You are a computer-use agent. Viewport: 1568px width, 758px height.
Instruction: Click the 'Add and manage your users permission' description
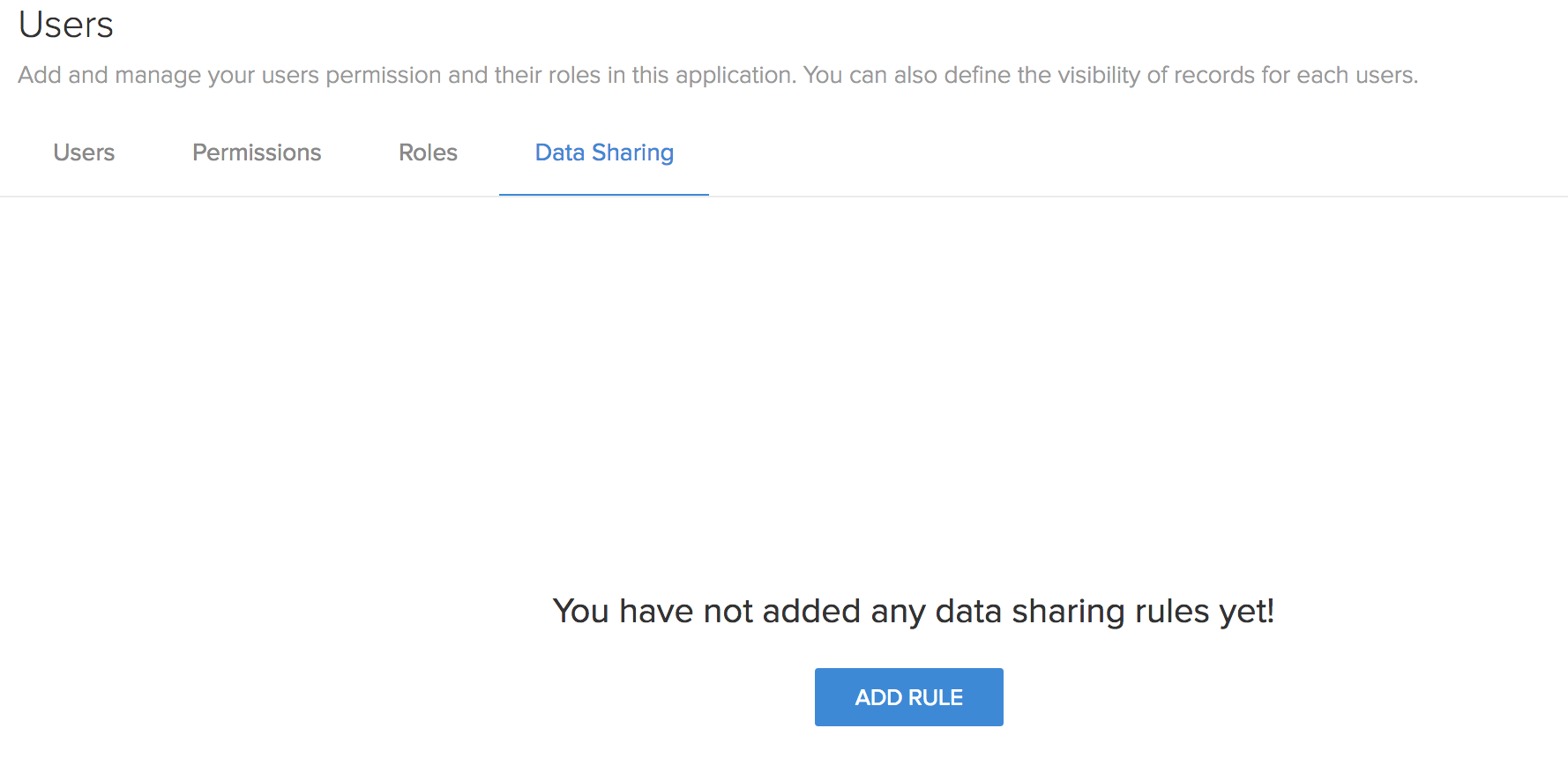click(718, 75)
